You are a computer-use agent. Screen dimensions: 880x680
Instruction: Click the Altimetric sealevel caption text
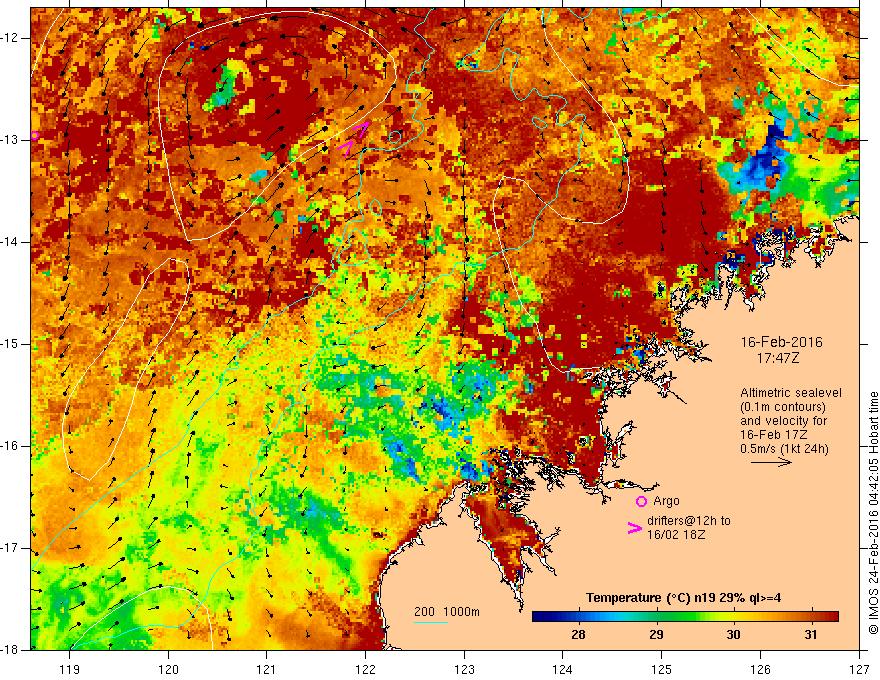(x=791, y=393)
